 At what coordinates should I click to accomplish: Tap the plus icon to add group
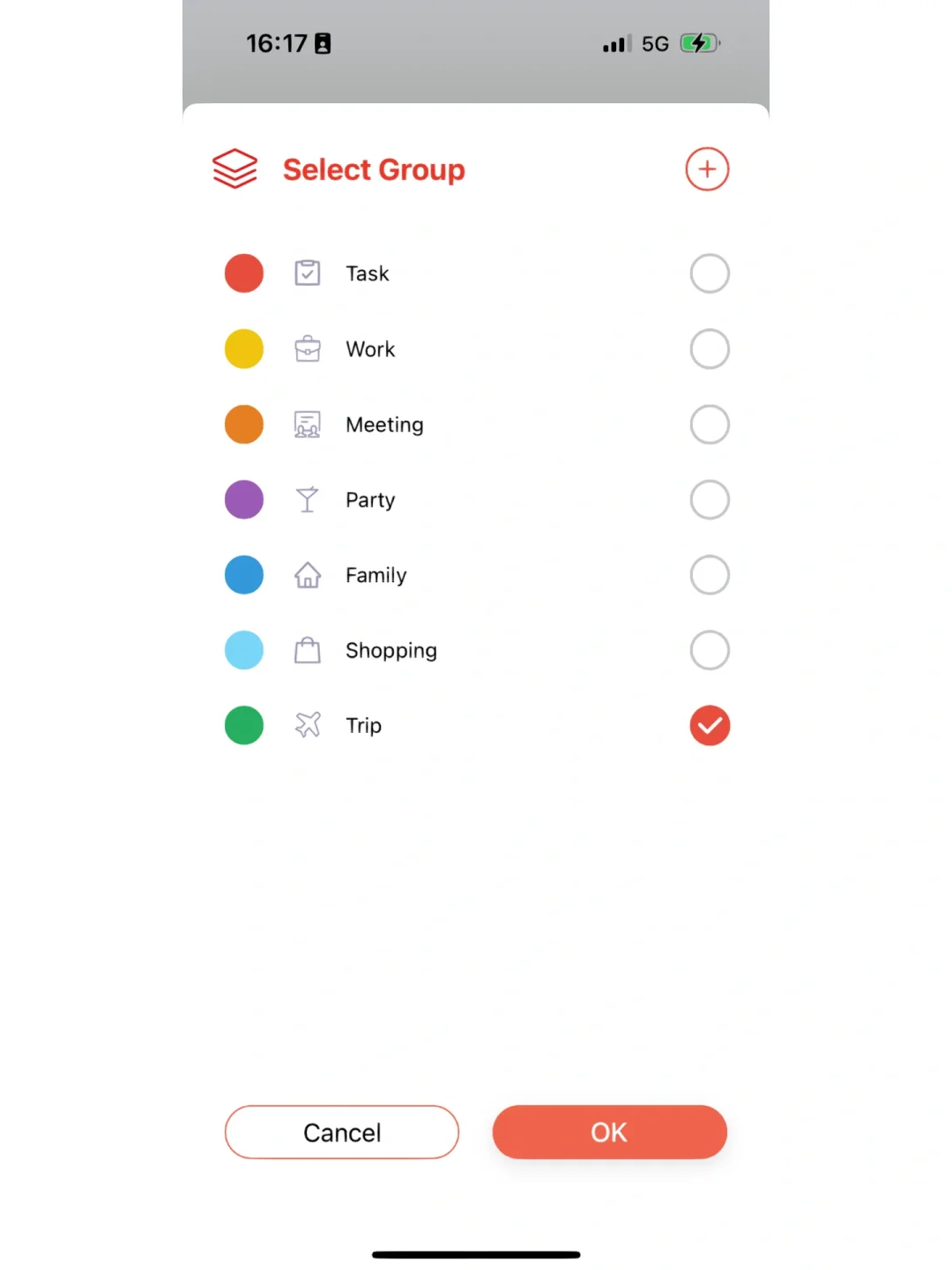(707, 169)
